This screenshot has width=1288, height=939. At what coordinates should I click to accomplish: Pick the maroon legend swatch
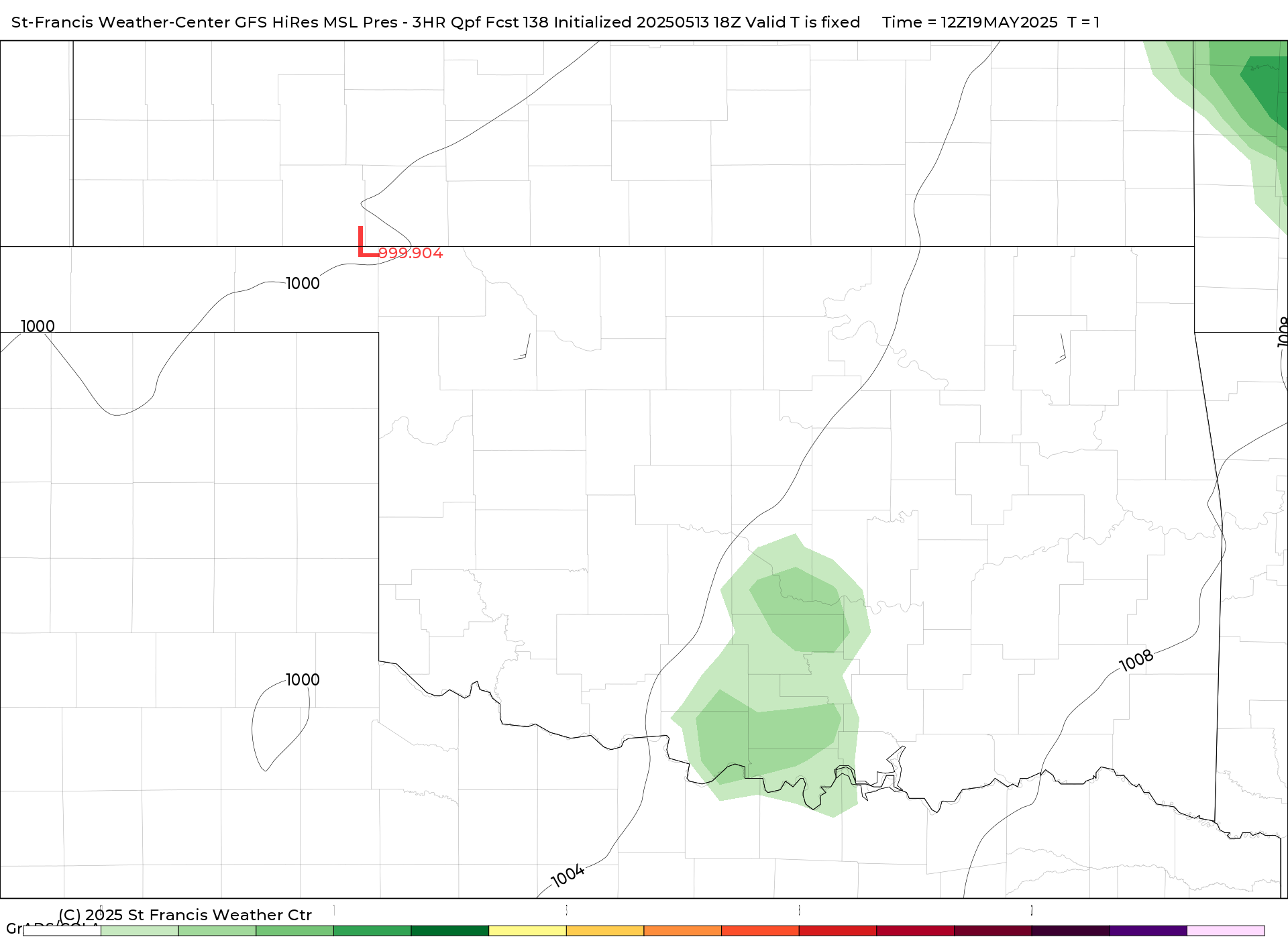[993, 931]
